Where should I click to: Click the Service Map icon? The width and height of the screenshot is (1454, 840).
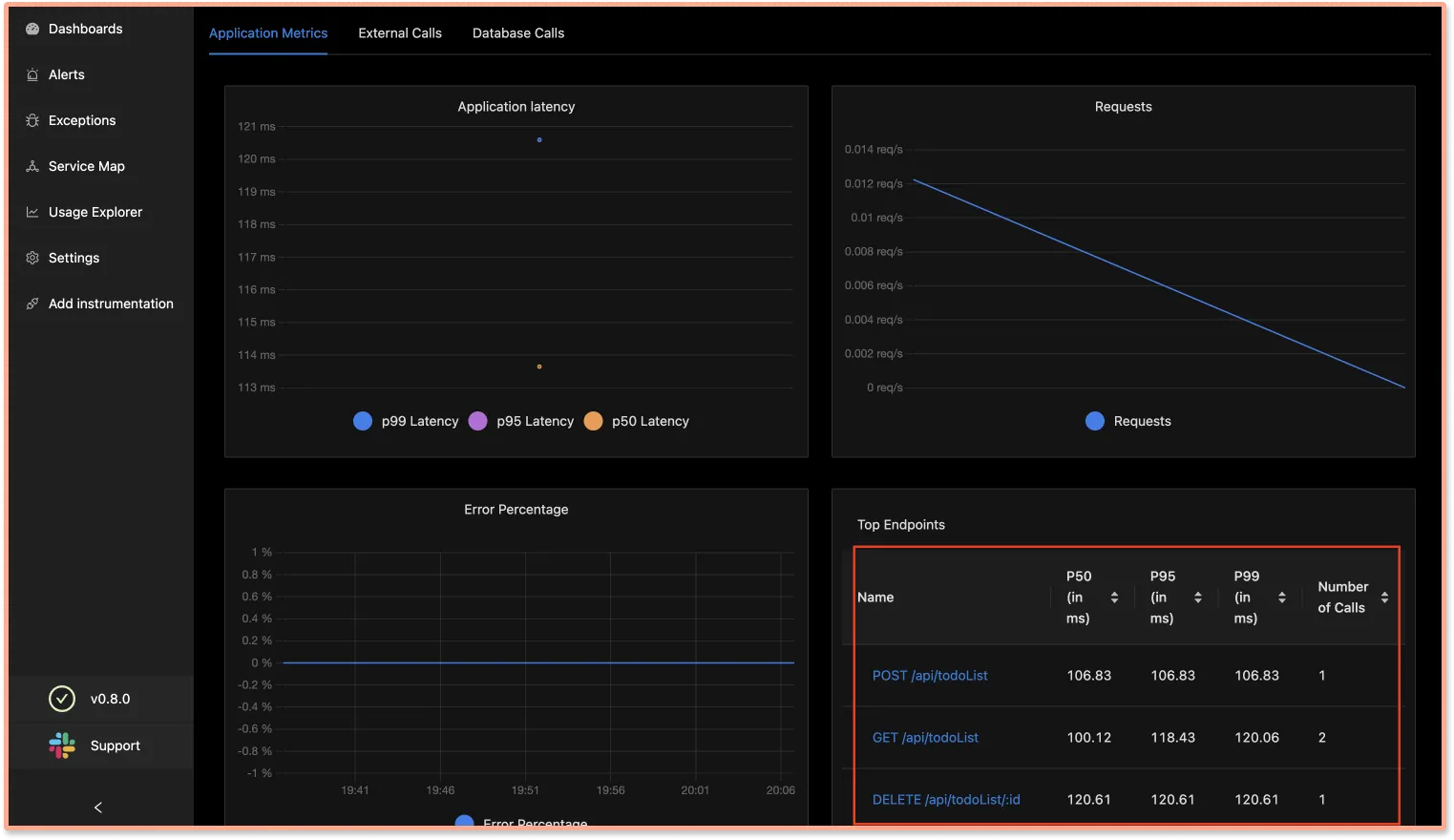point(32,166)
